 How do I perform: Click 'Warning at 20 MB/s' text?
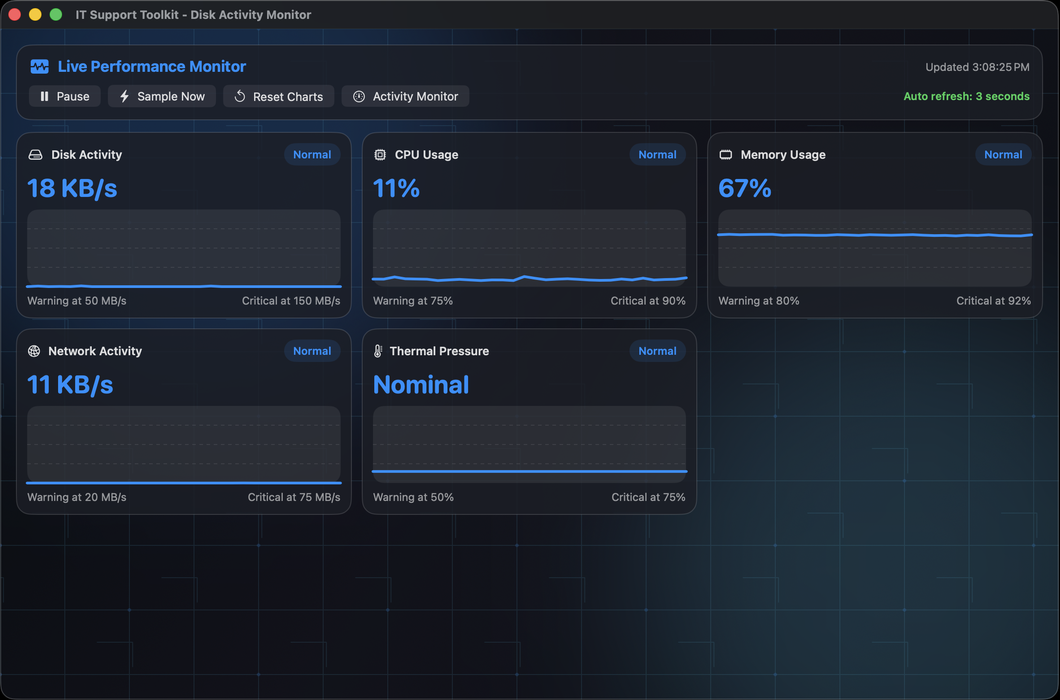pyautogui.click(x=76, y=497)
